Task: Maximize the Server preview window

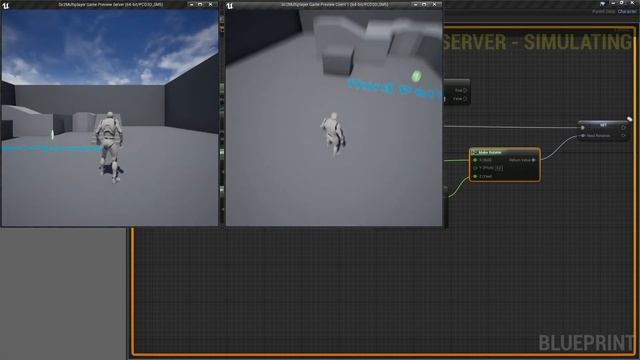Action: pyautogui.click(x=200, y=4)
